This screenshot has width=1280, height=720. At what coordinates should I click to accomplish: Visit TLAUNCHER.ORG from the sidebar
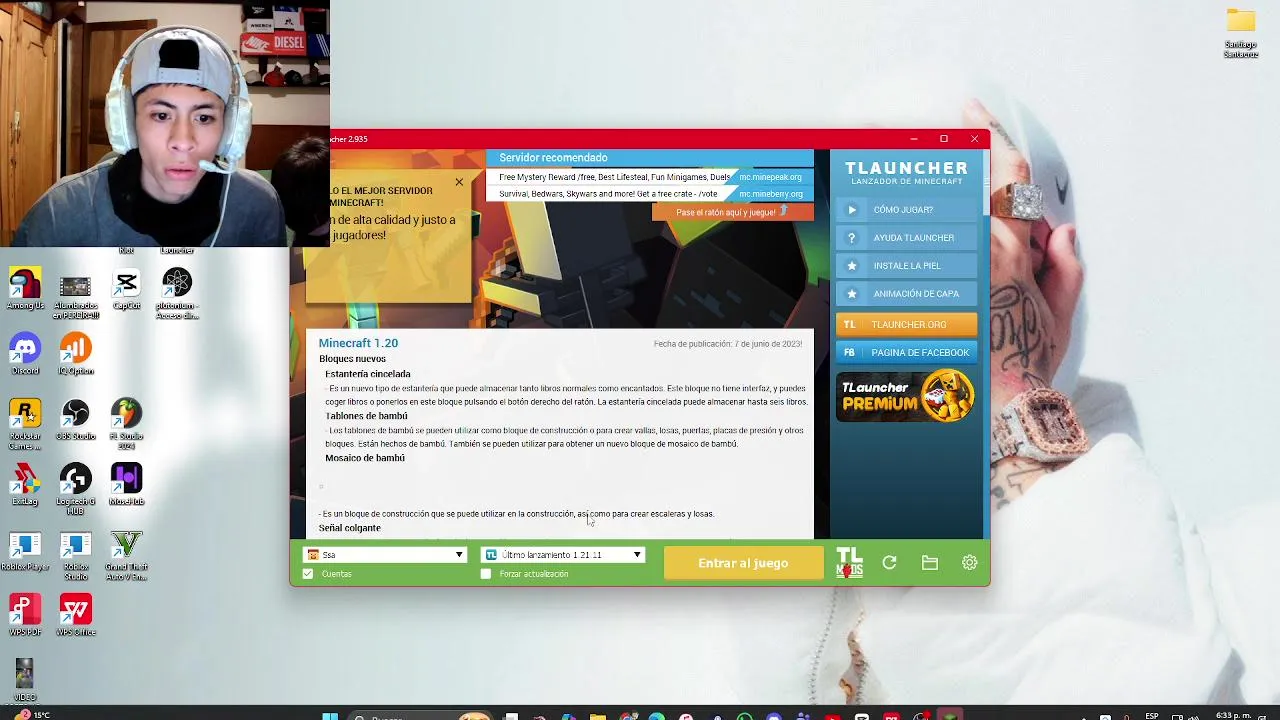(906, 324)
